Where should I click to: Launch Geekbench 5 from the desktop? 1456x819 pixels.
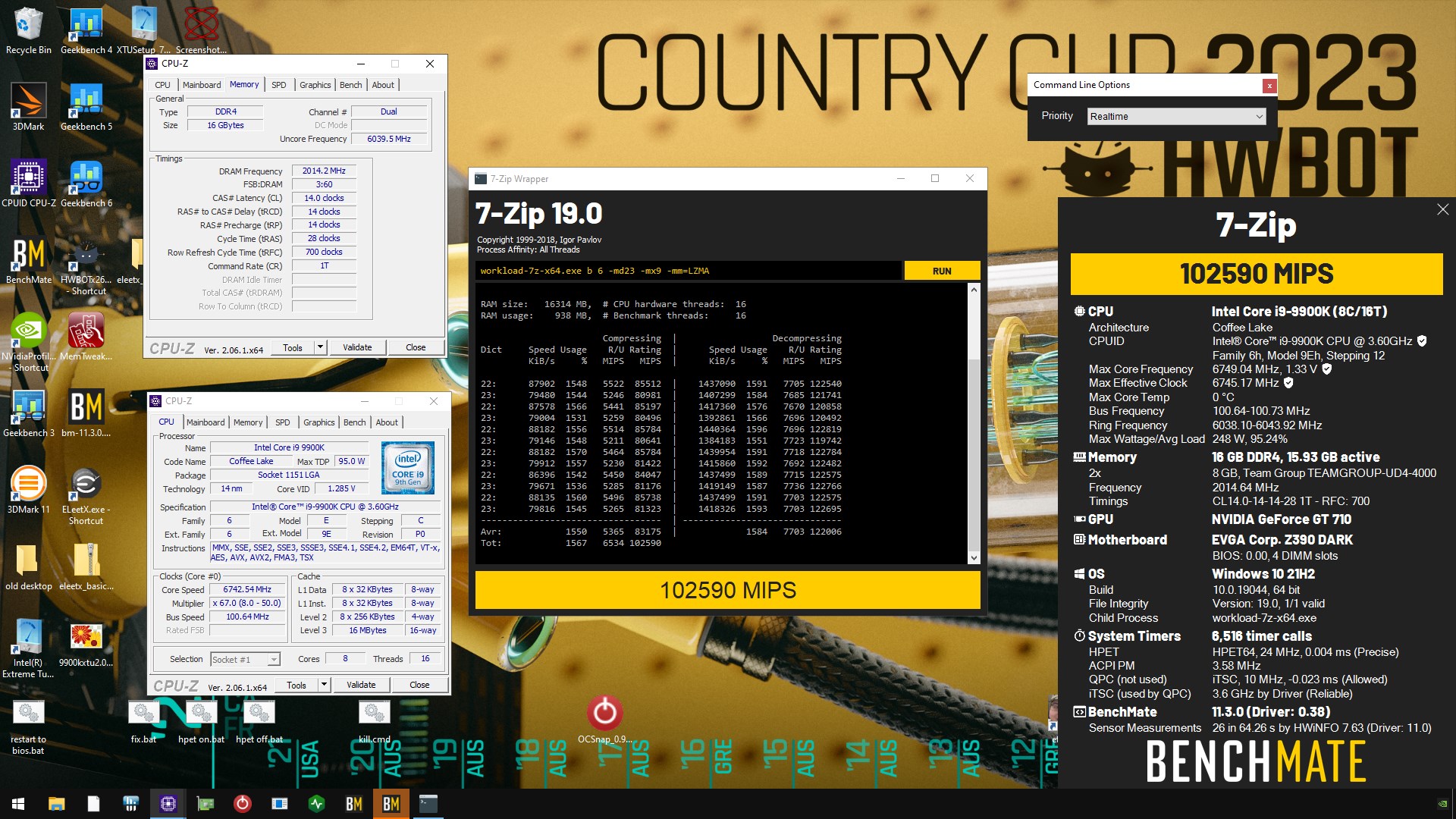pos(86,107)
